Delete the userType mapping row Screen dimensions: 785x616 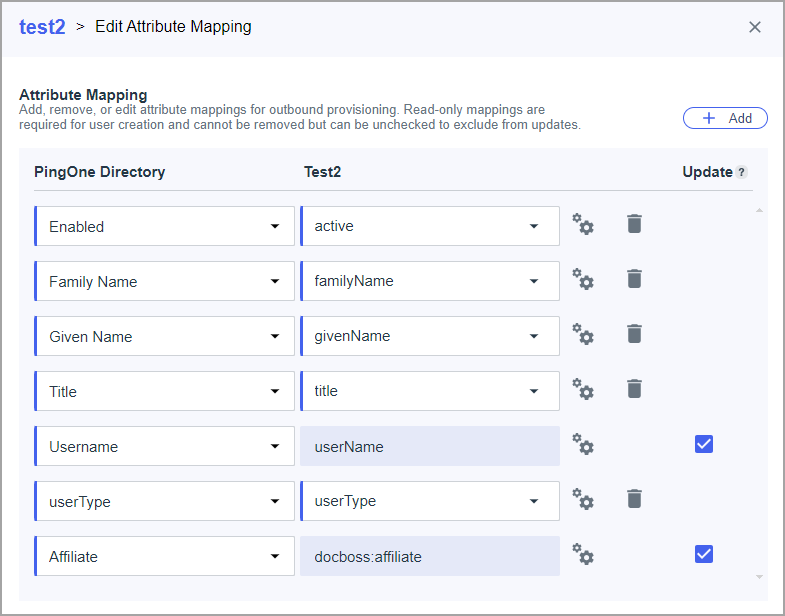click(x=634, y=499)
